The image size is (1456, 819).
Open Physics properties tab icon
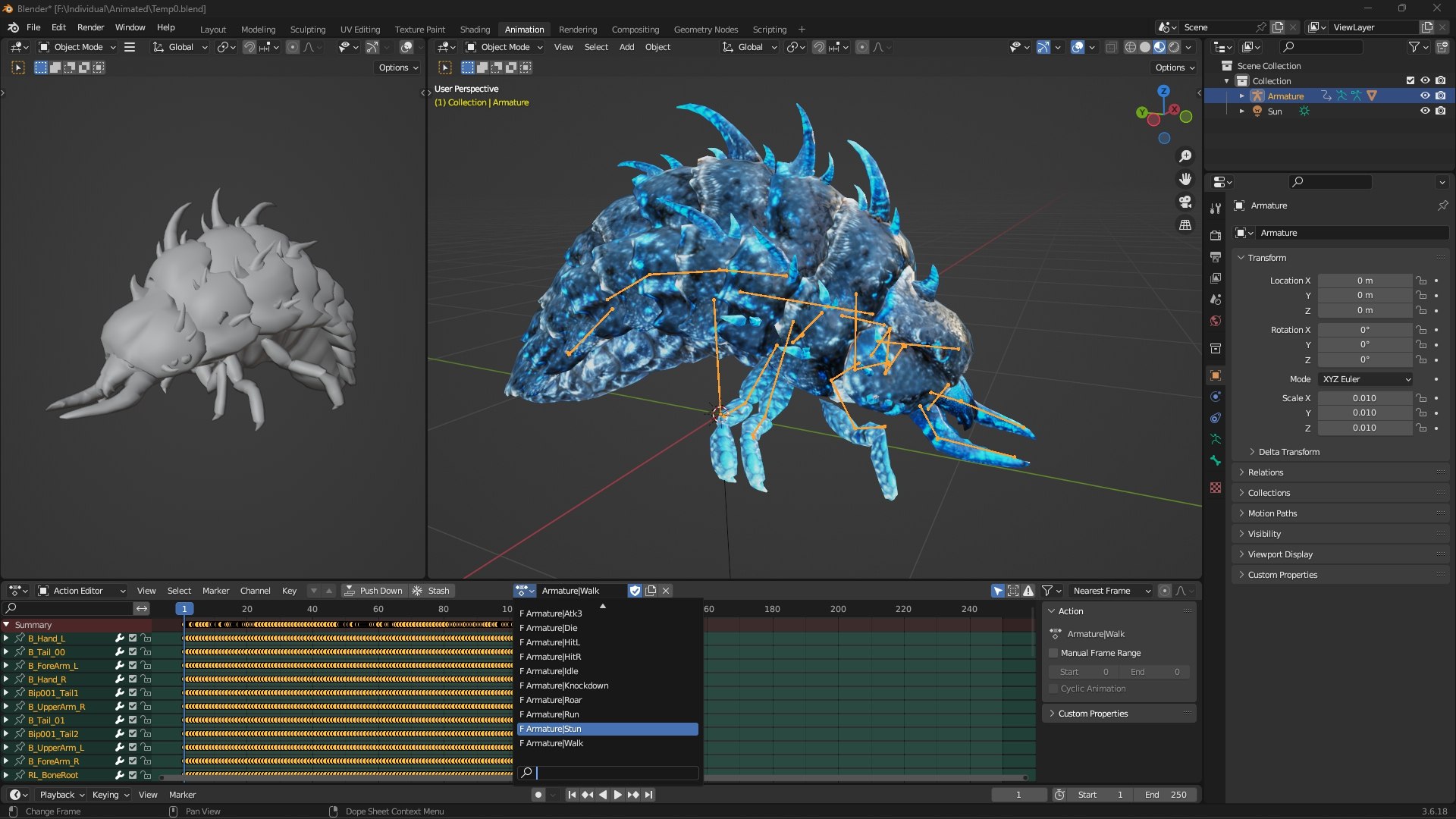[x=1216, y=397]
